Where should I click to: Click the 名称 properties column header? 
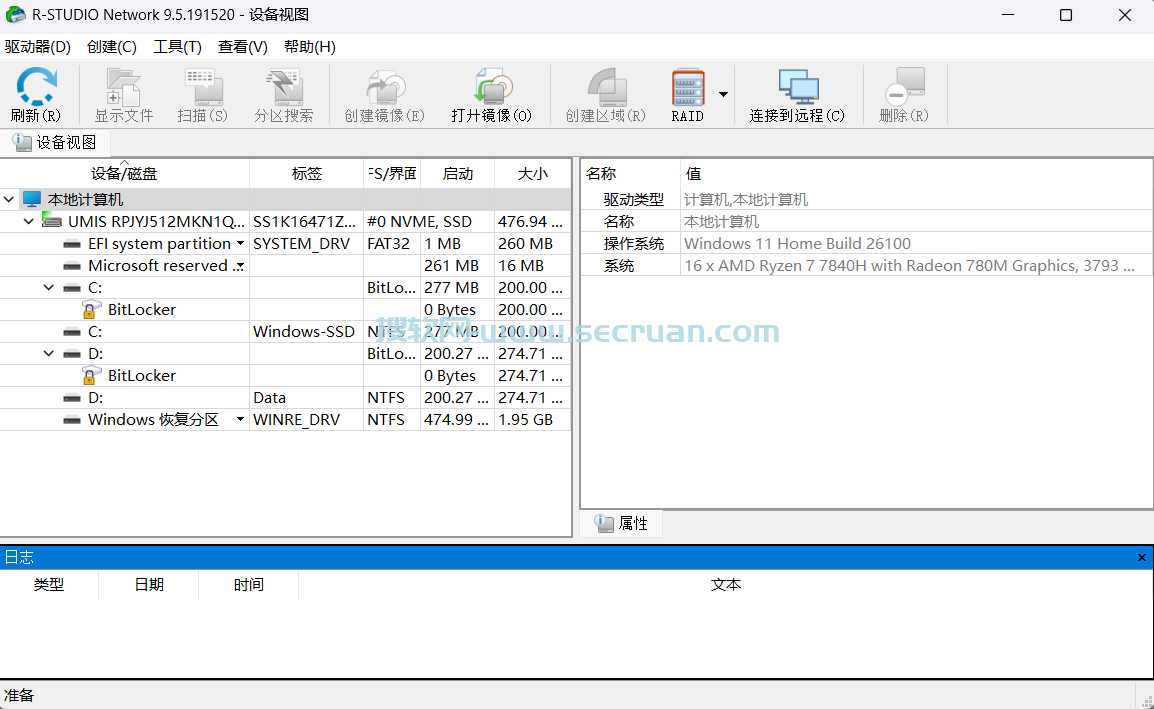631,174
